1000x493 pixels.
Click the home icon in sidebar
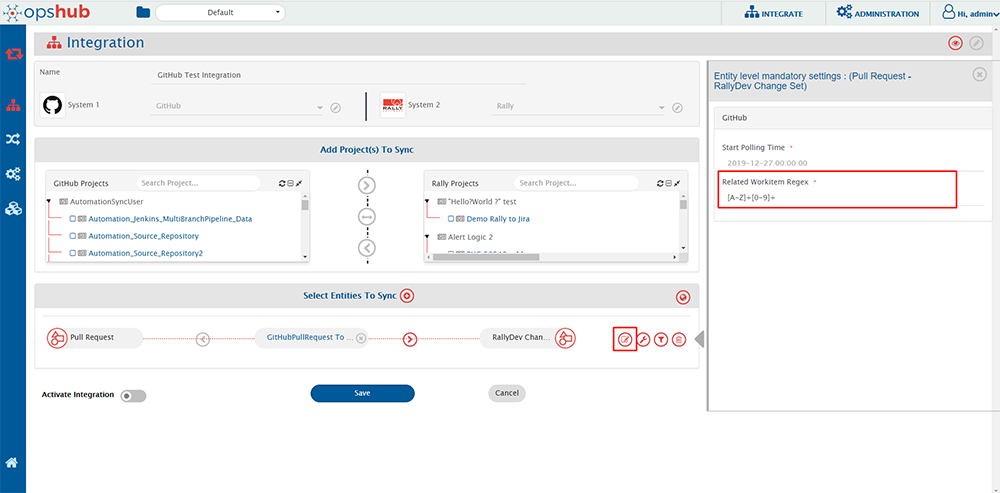point(13,462)
